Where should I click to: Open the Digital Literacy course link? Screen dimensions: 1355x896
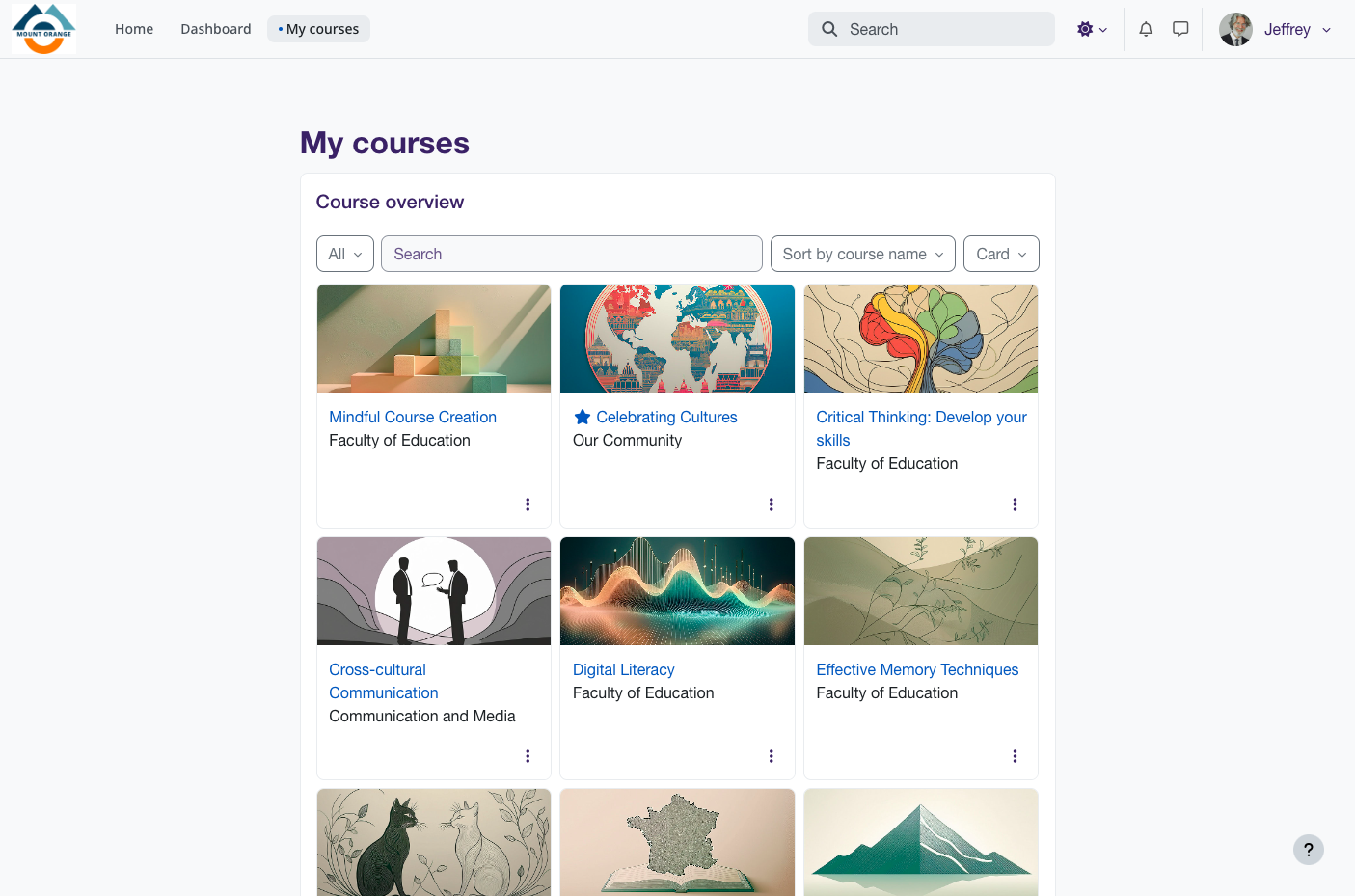pos(624,669)
